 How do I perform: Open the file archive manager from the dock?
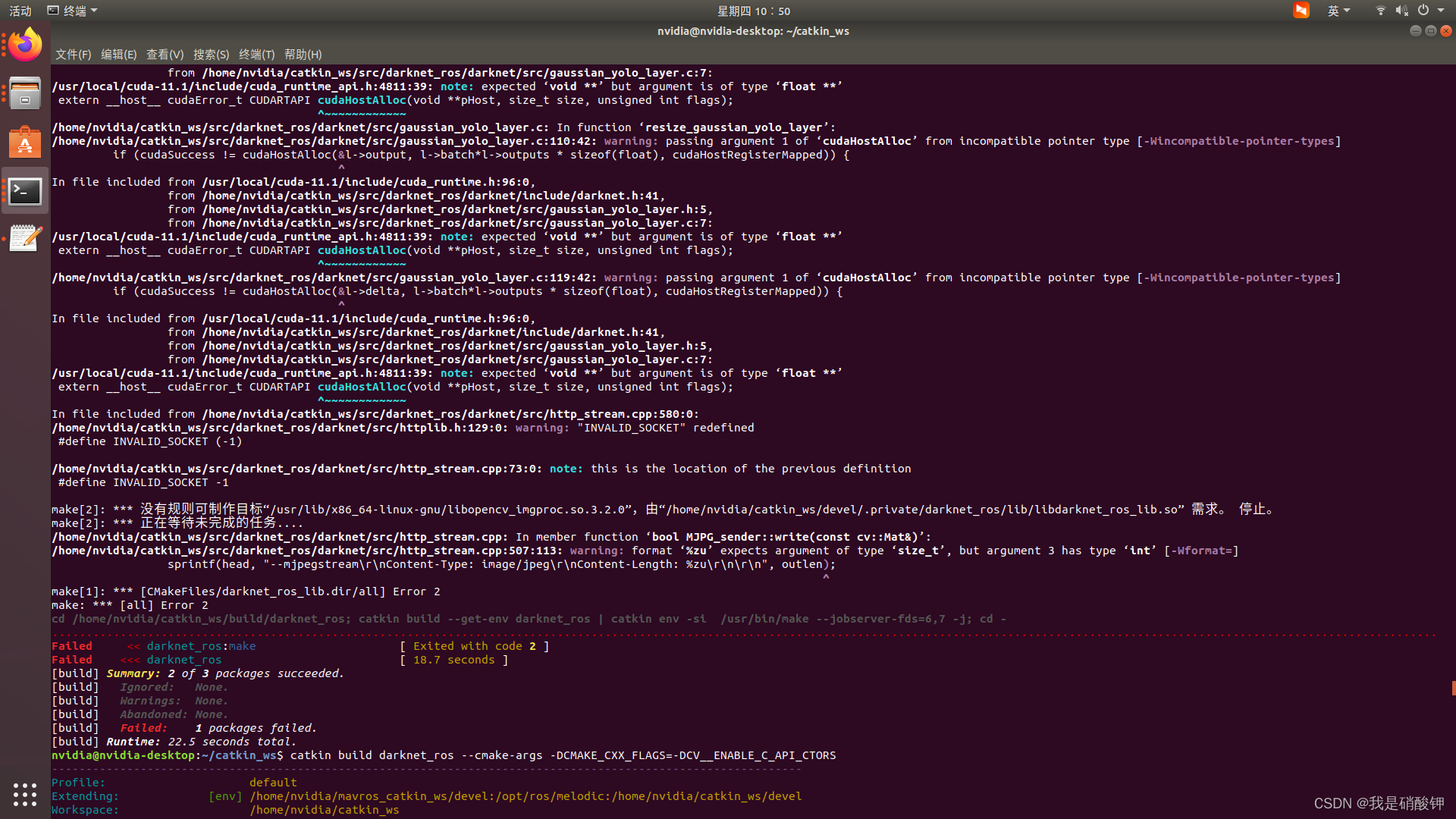tap(25, 93)
